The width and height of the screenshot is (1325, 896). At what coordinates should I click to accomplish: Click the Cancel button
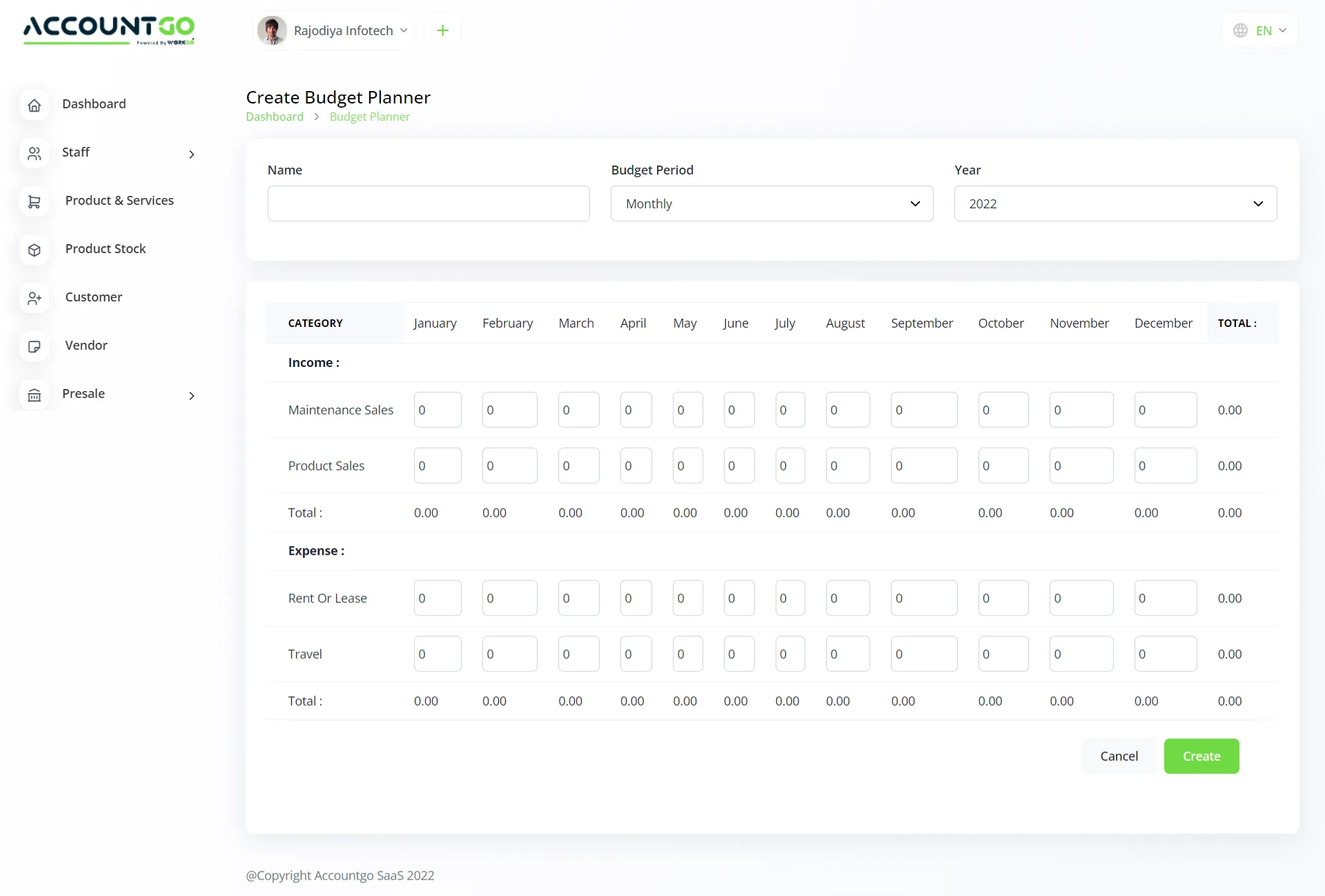point(1119,755)
